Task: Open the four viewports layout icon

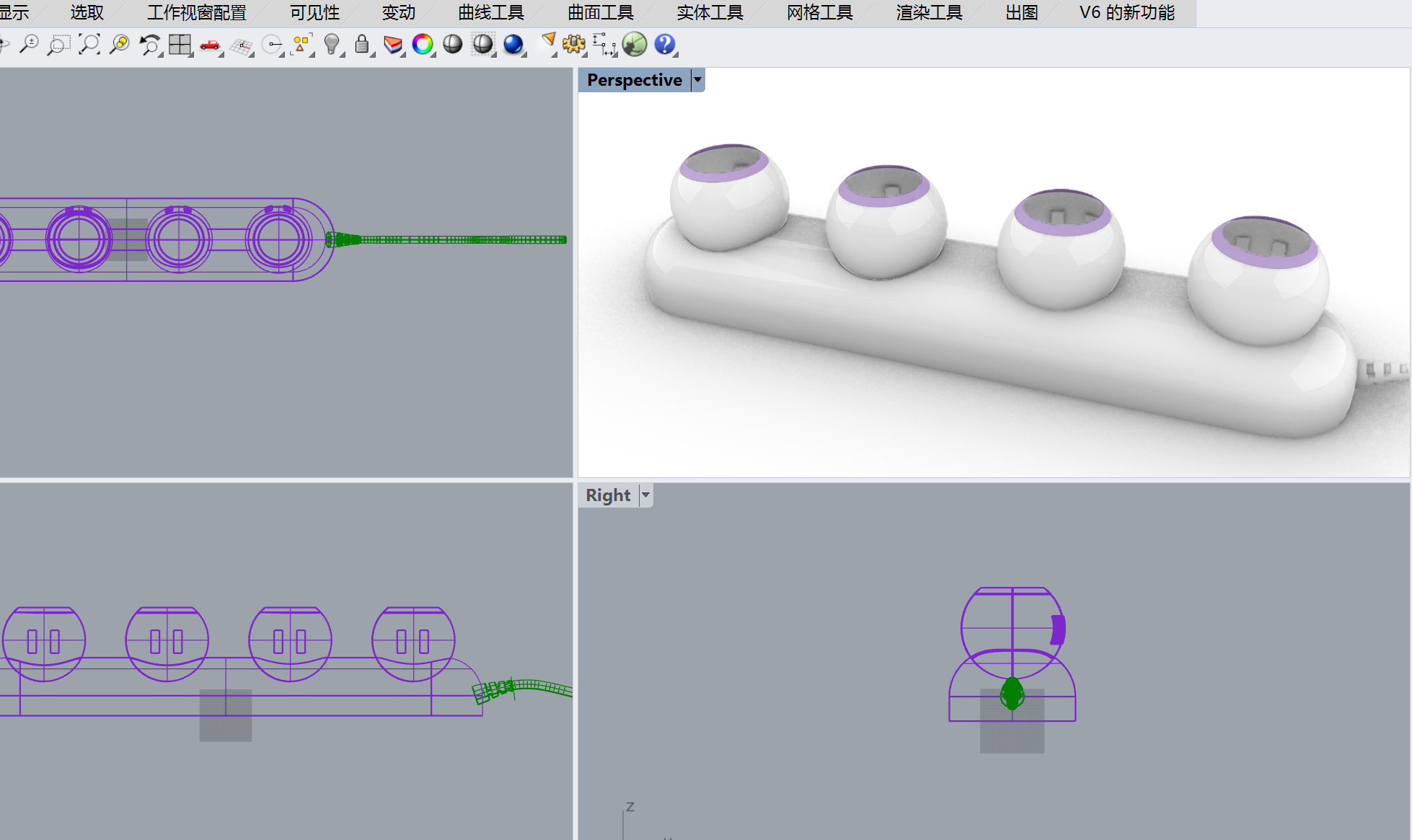Action: pyautogui.click(x=180, y=45)
